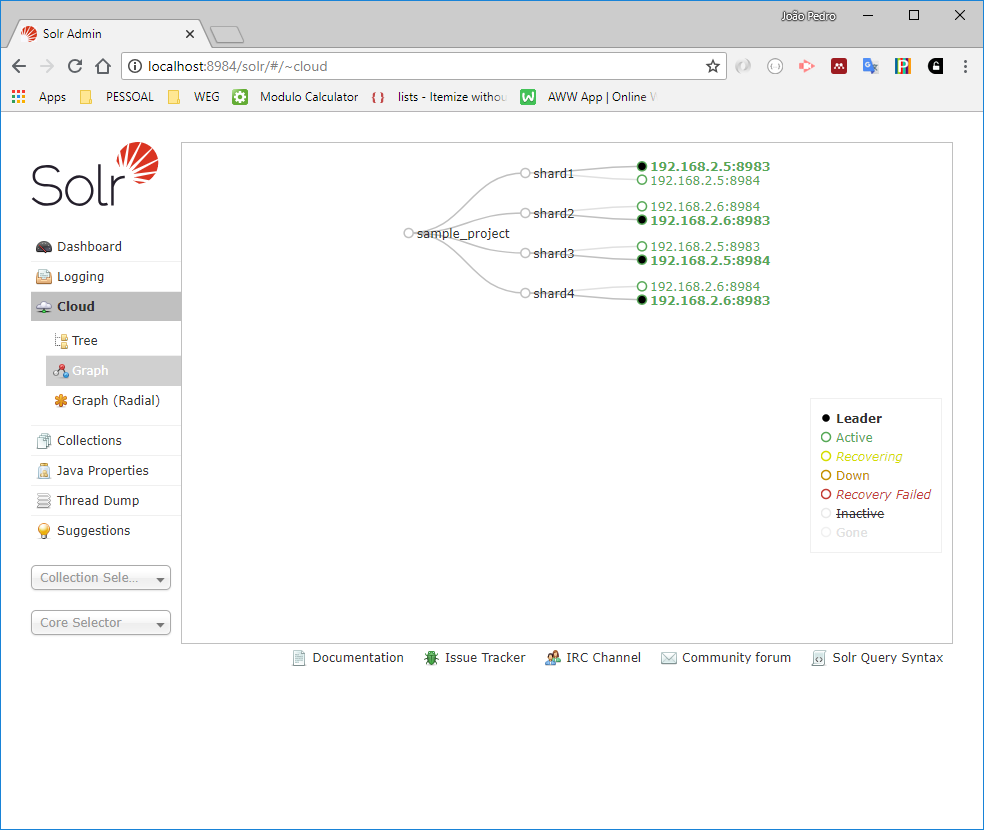Reload the page
Image resolution: width=984 pixels, height=830 pixels.
75,67
